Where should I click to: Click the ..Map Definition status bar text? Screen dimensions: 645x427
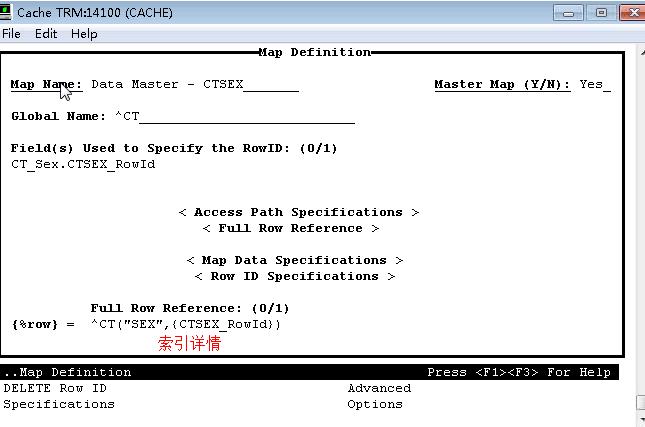click(67, 372)
